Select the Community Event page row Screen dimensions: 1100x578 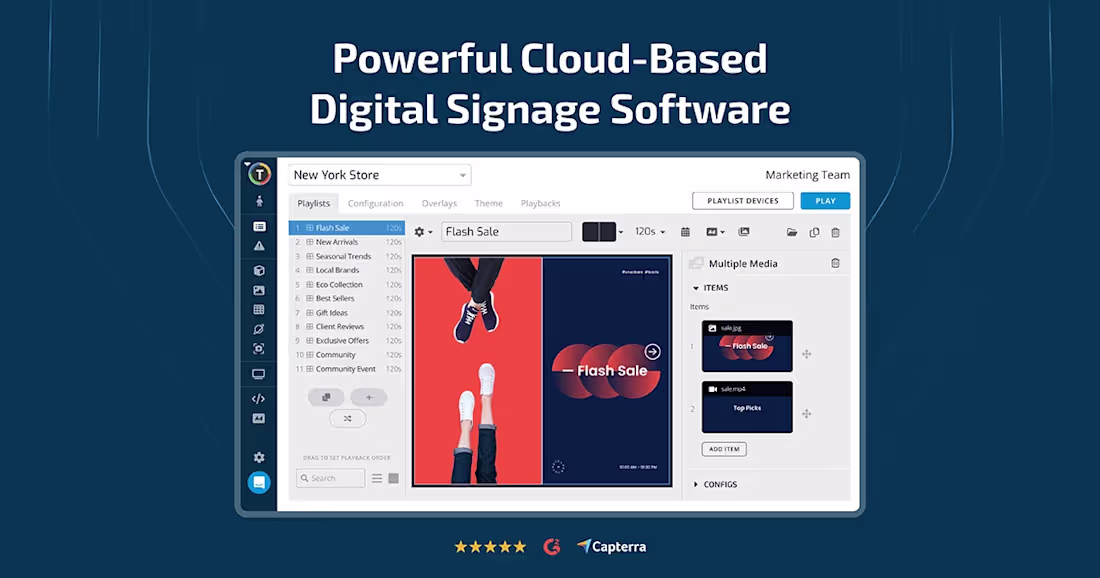click(x=347, y=368)
